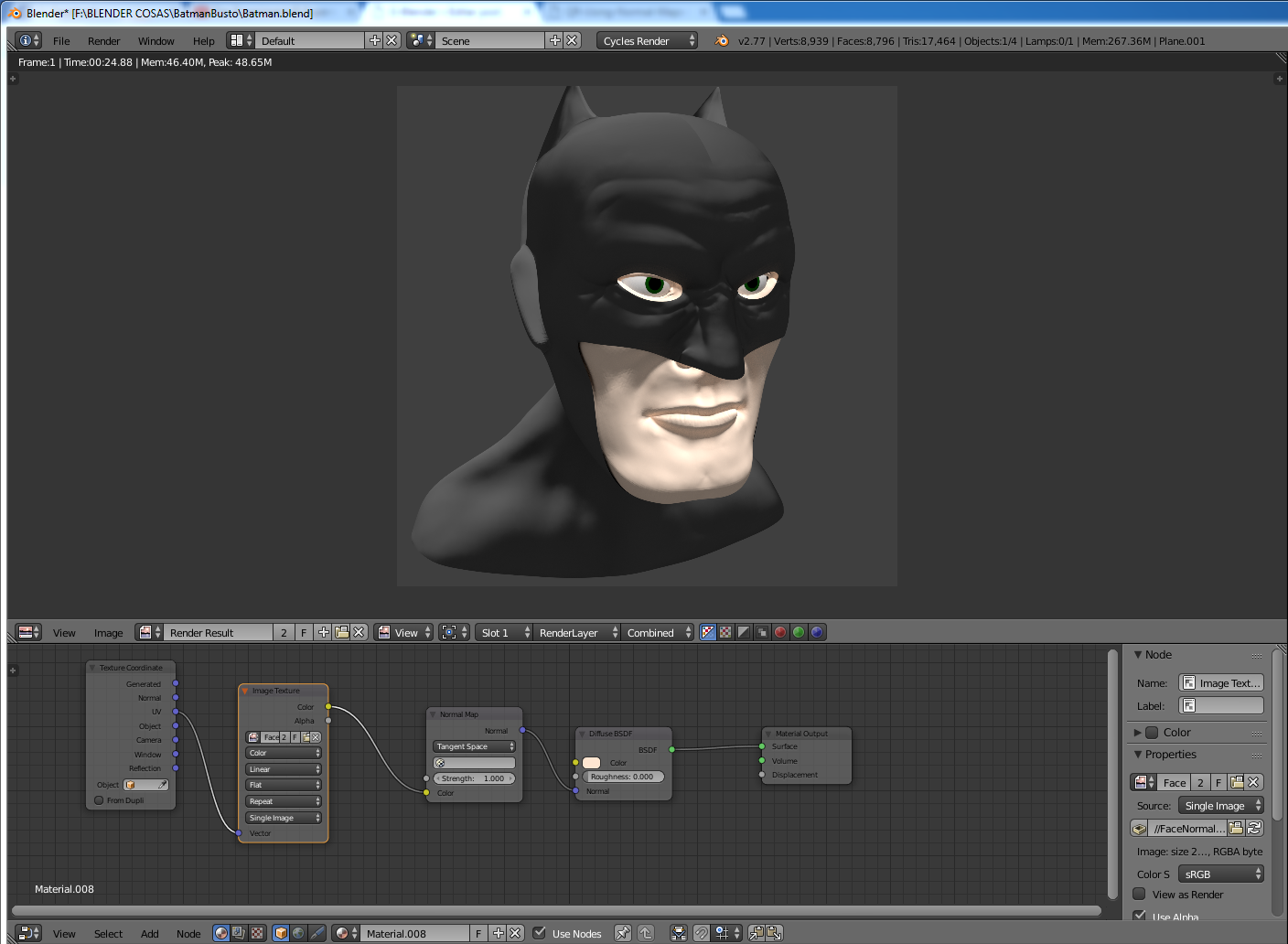
Task: Open Tangent Space dropdown in Normal Map node
Action: click(474, 746)
